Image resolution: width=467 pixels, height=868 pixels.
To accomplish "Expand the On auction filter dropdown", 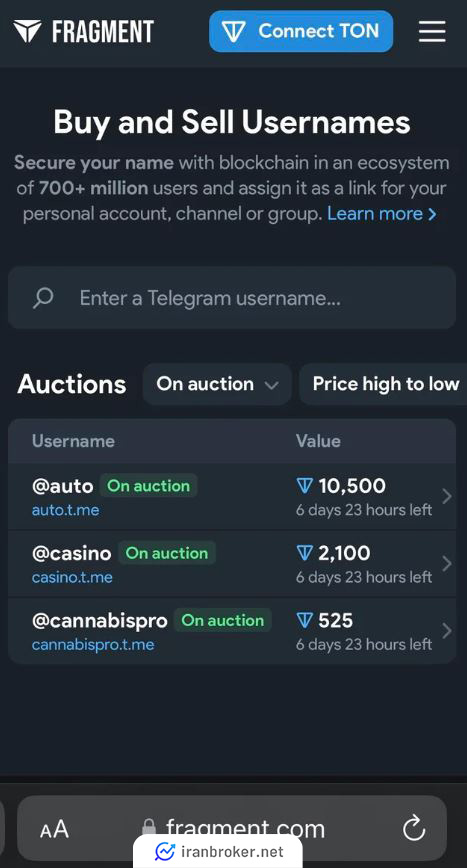I will [x=217, y=384].
